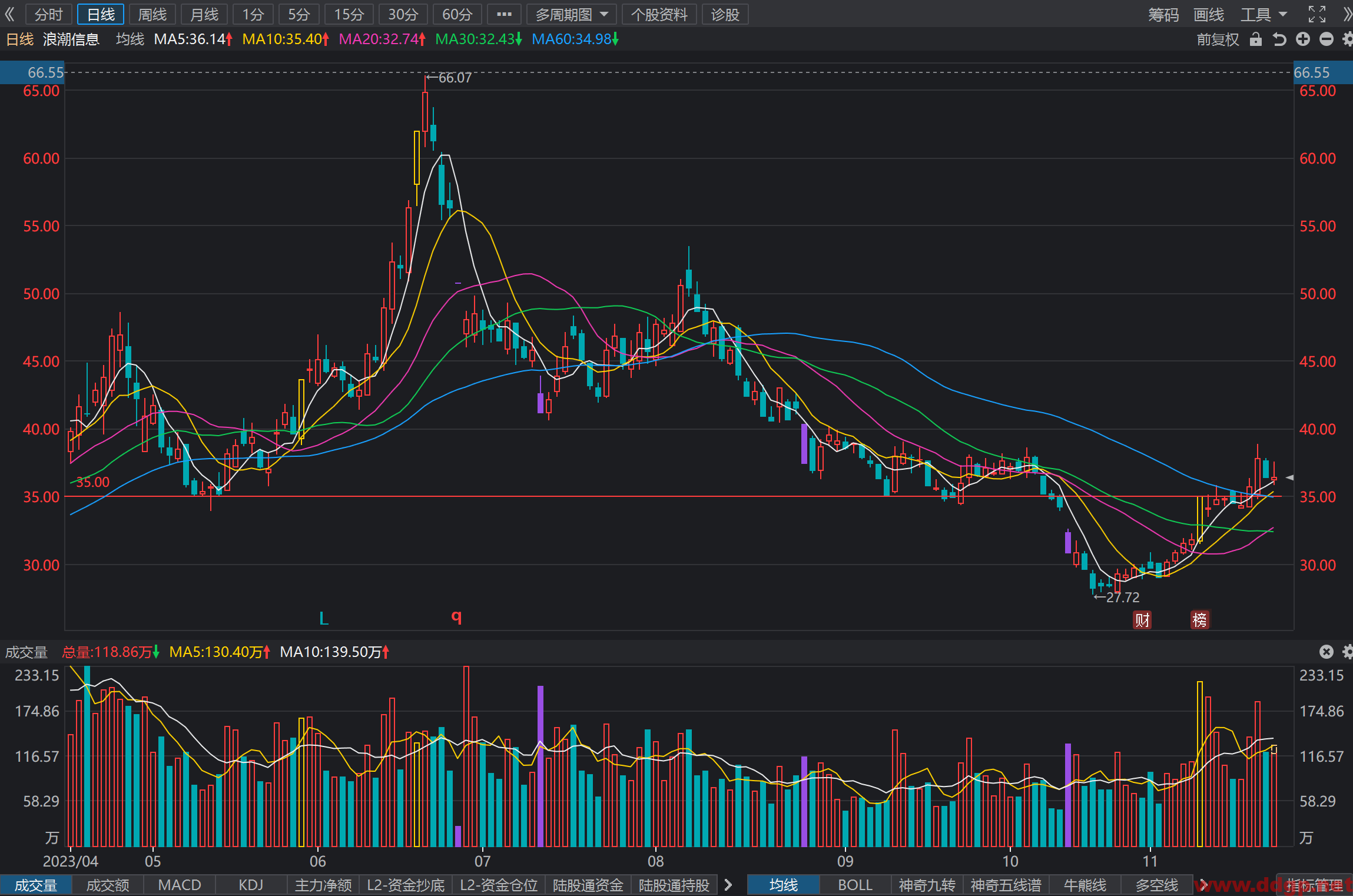1353x896 pixels.
Task: Switch to 分时 intraday view
Action: (x=48, y=14)
